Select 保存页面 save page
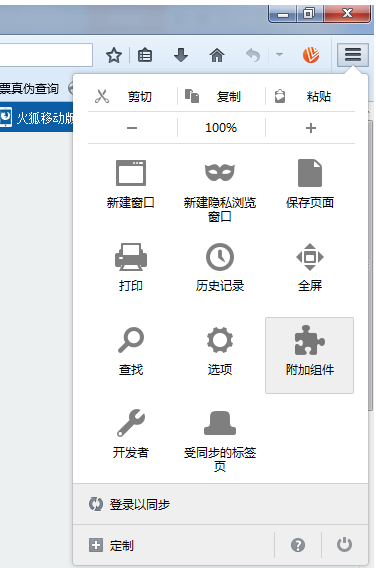Screen dimensions: 376x568 tap(310, 184)
